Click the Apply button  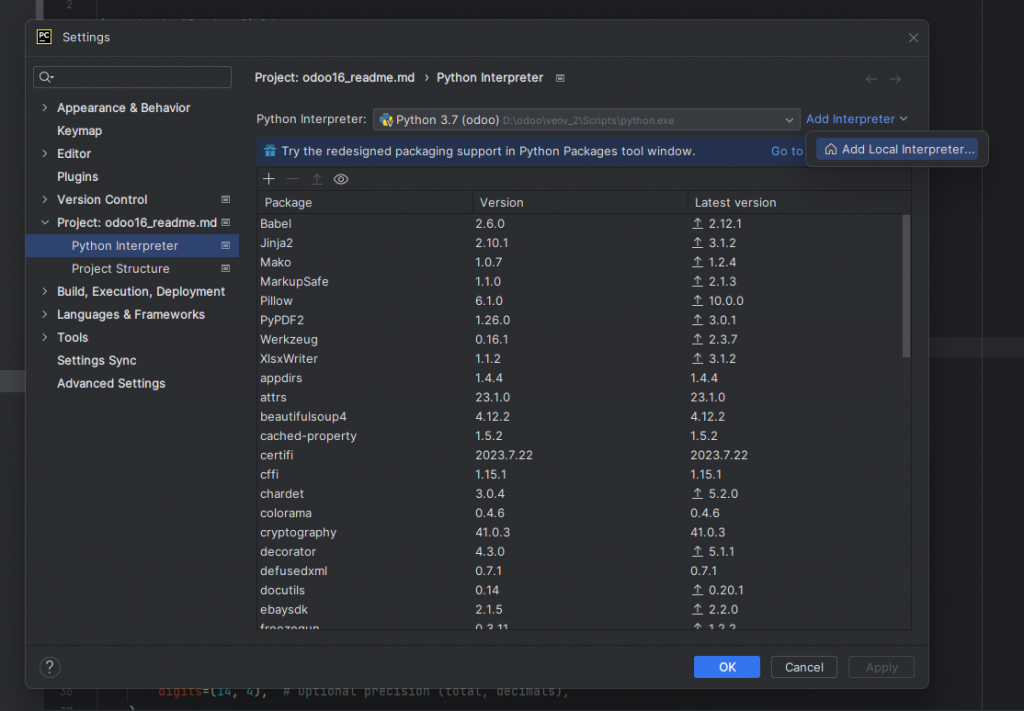pyautogui.click(x=881, y=667)
